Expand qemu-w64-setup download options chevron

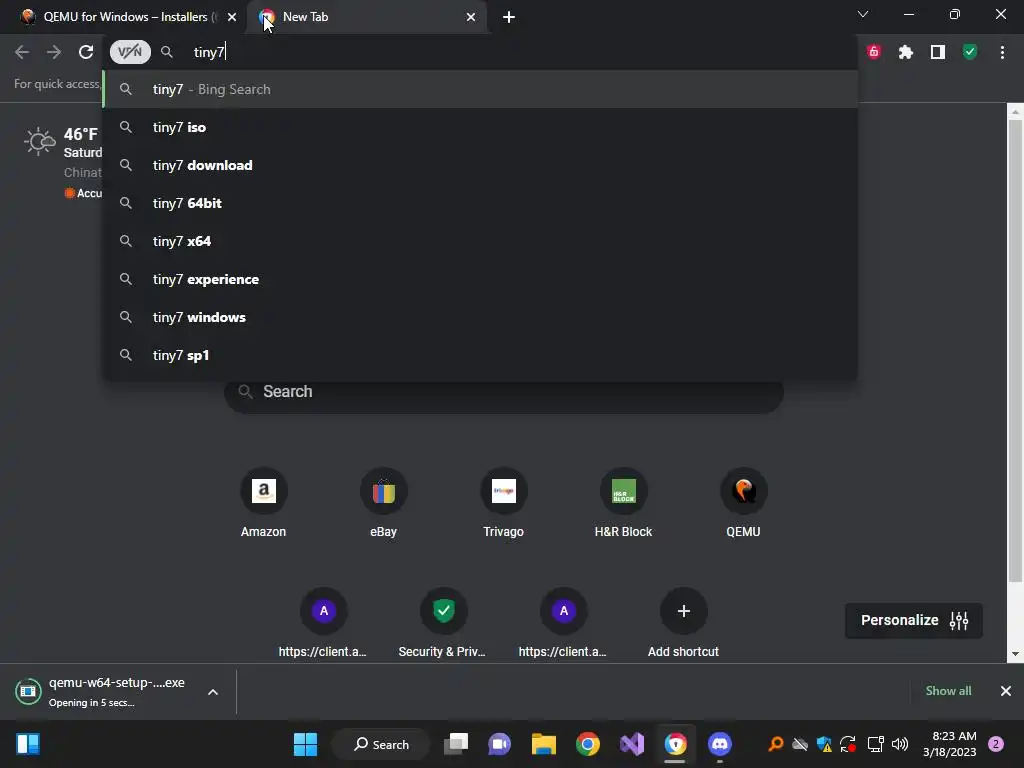pos(213,692)
